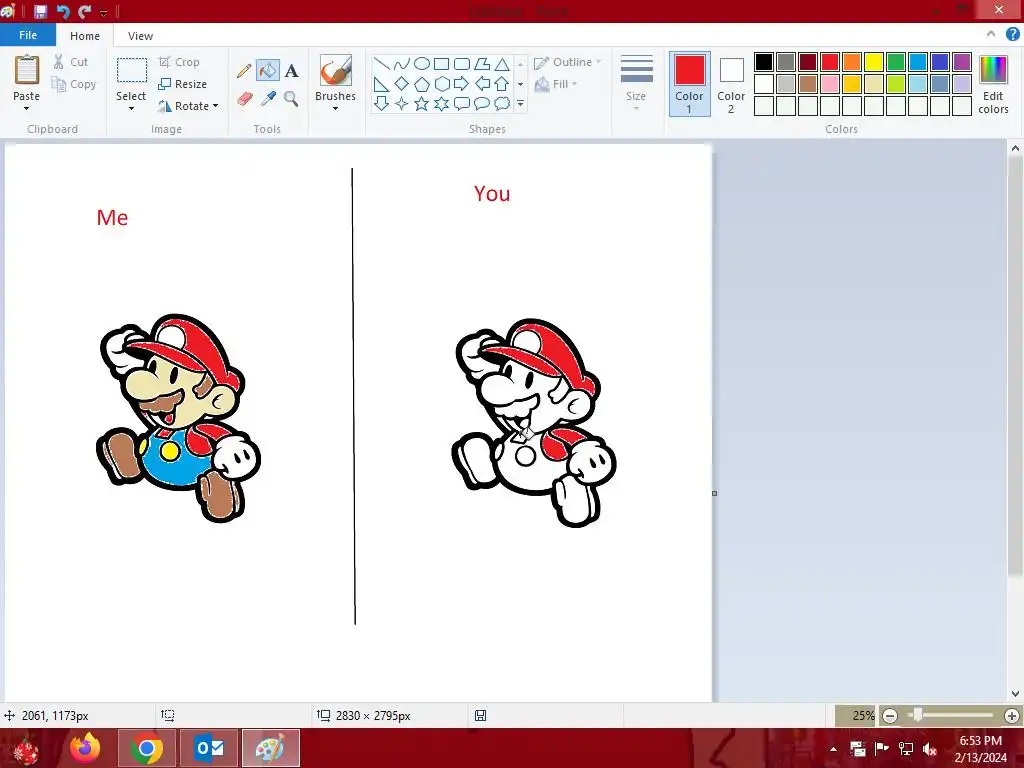This screenshot has height=768, width=1024.
Task: Click the Copy button
Action: (74, 84)
